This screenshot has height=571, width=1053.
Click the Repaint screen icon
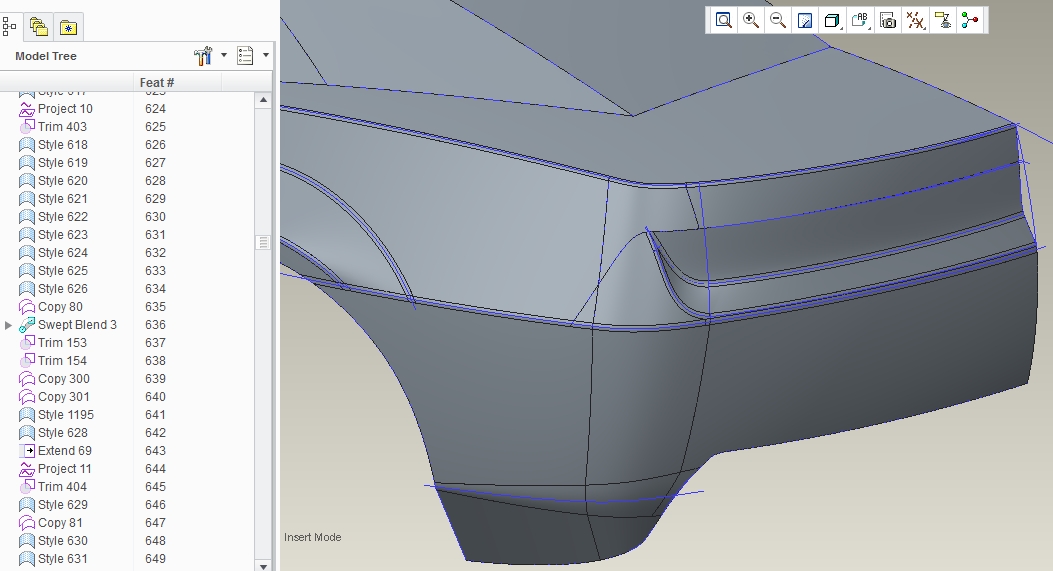click(805, 20)
